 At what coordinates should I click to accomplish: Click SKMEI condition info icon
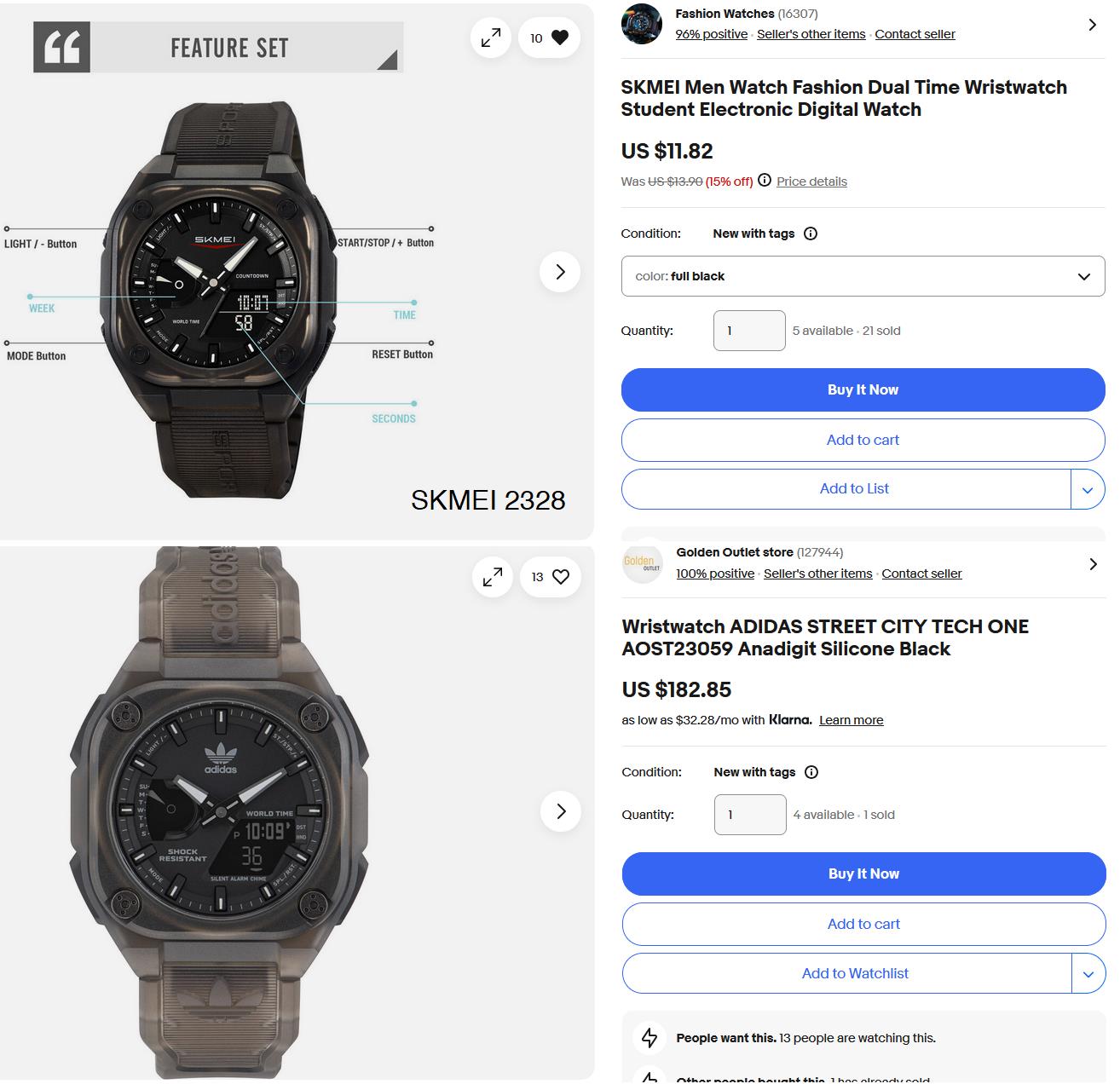point(811,234)
